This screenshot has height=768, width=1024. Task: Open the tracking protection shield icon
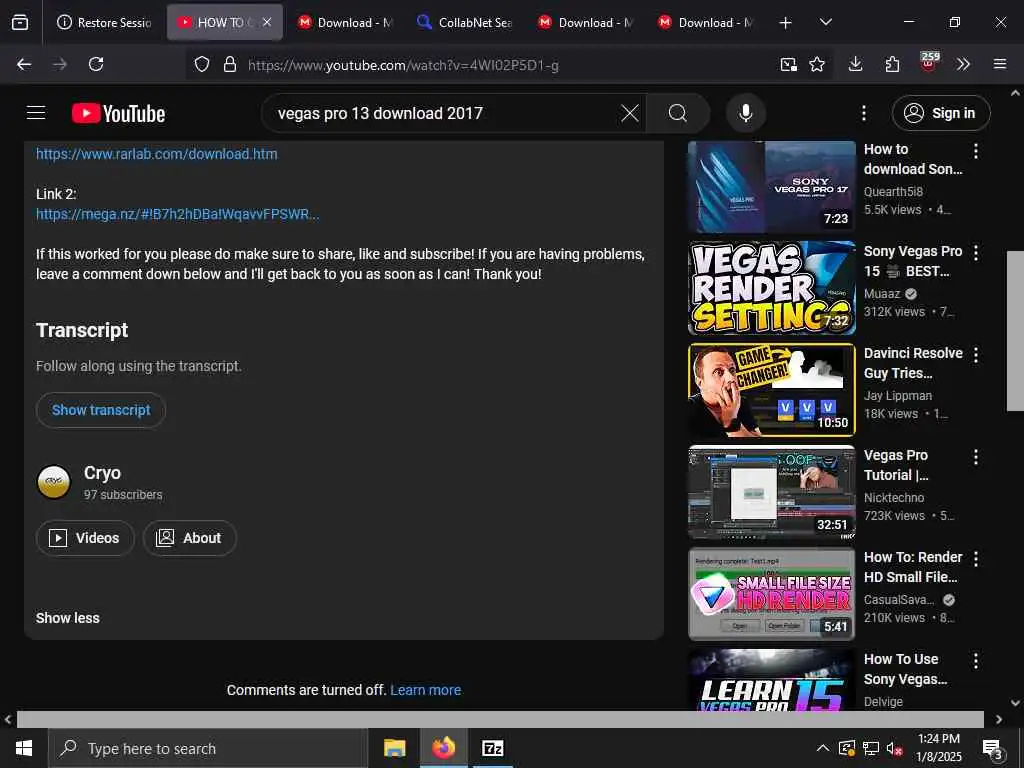point(202,65)
